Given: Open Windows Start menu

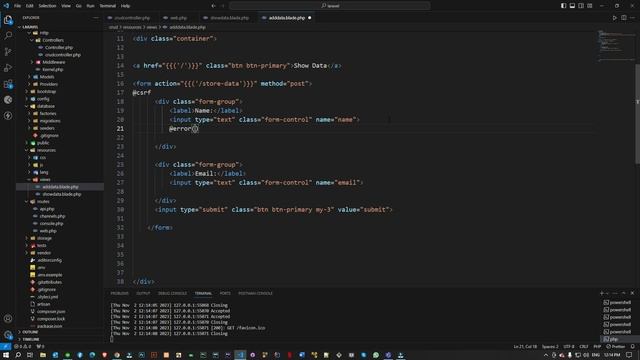Looking at the screenshot, I should [x=6, y=355].
